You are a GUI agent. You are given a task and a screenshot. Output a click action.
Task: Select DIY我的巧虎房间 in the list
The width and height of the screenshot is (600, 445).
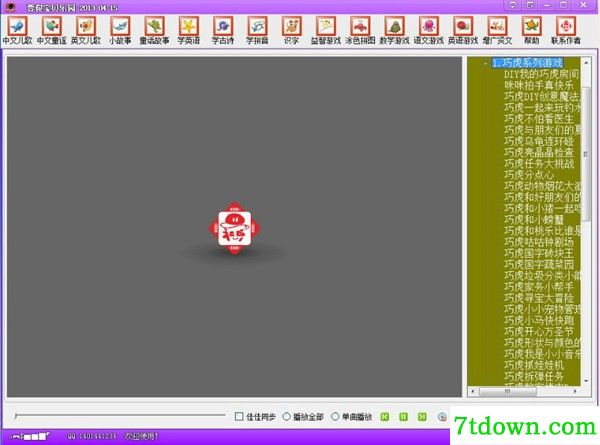click(x=541, y=74)
